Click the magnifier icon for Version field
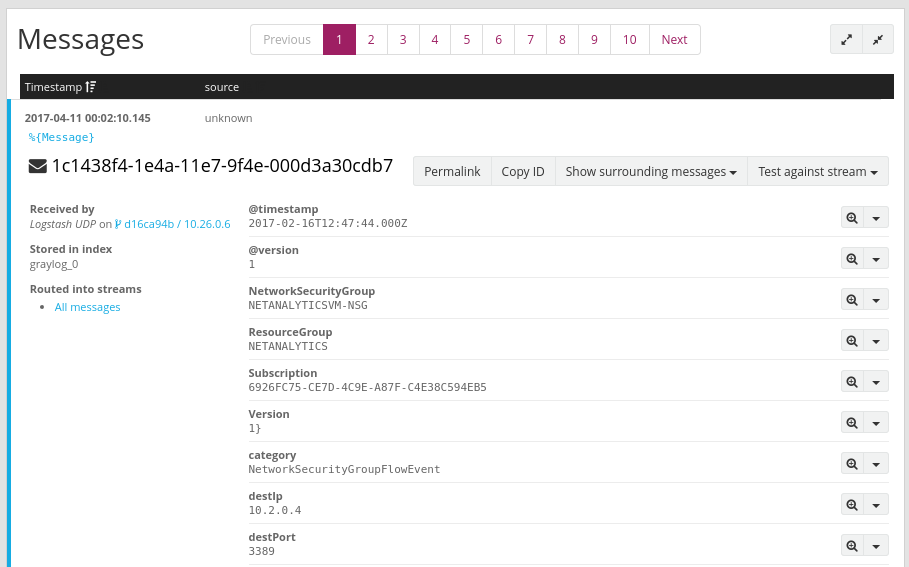Screen dimensions: 909x567 click(852, 423)
